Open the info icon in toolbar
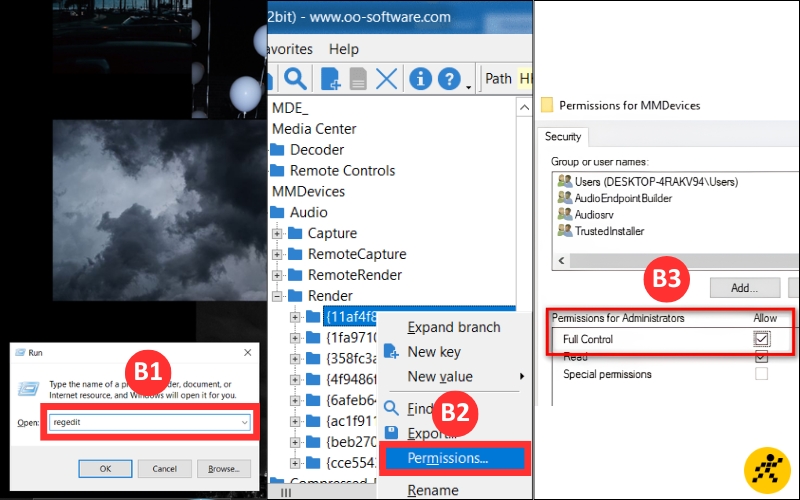This screenshot has width=800, height=500. (x=420, y=79)
